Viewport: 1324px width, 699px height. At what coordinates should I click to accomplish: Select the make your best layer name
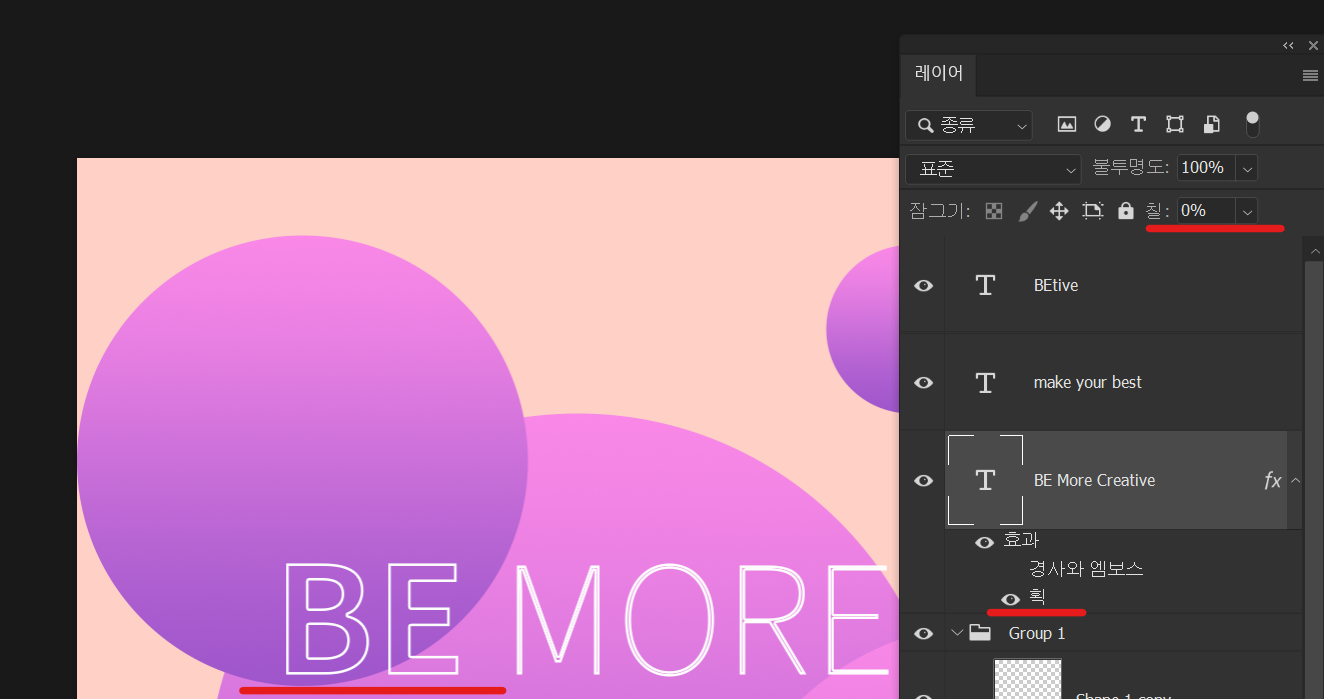(x=1088, y=383)
